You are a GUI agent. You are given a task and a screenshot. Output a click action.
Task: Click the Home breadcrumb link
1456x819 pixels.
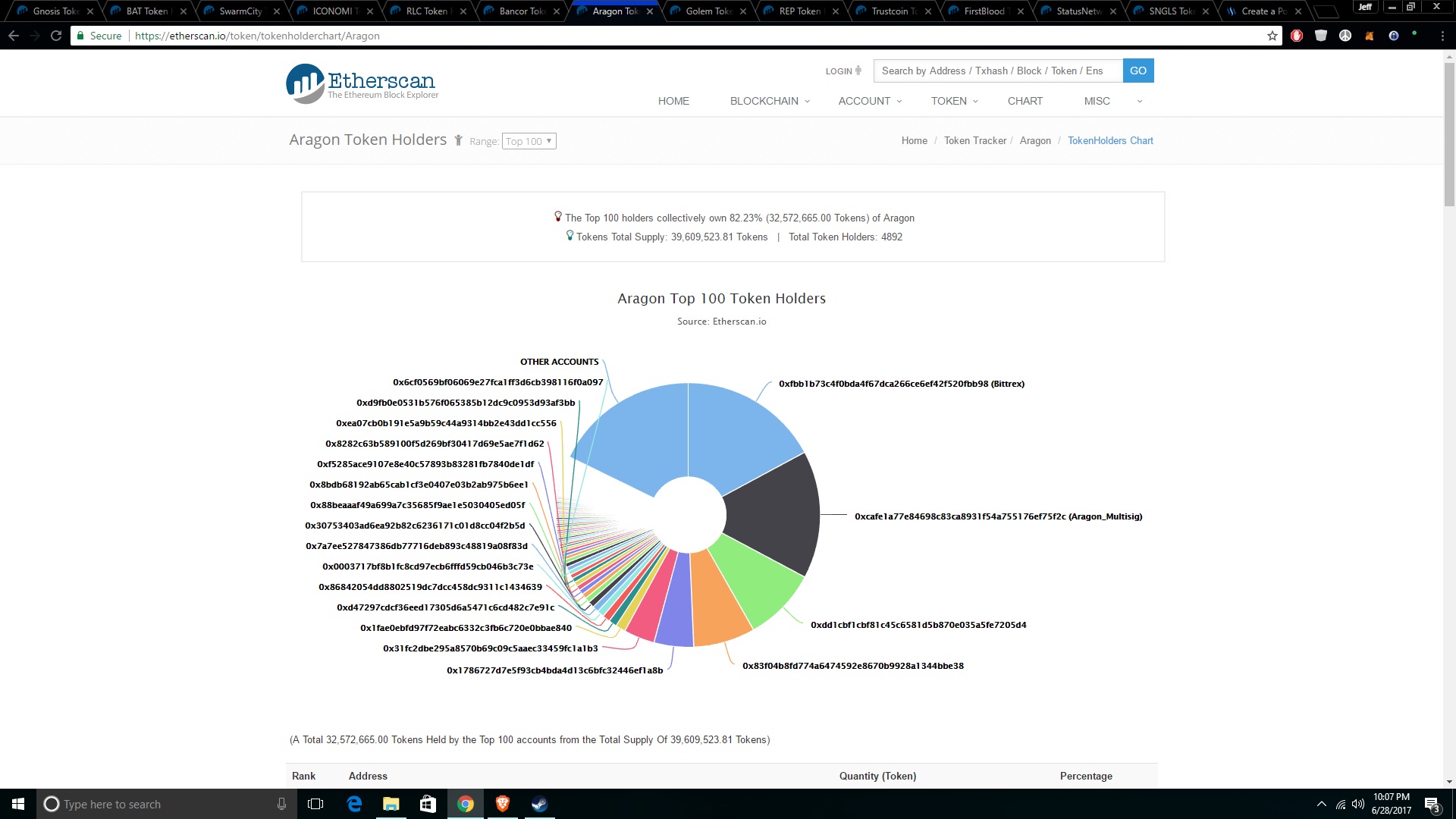click(914, 140)
